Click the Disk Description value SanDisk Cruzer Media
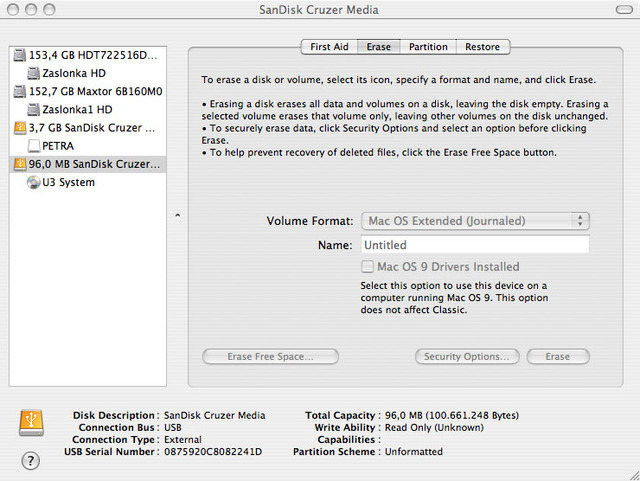Image resolution: width=640 pixels, height=481 pixels. coord(215,416)
